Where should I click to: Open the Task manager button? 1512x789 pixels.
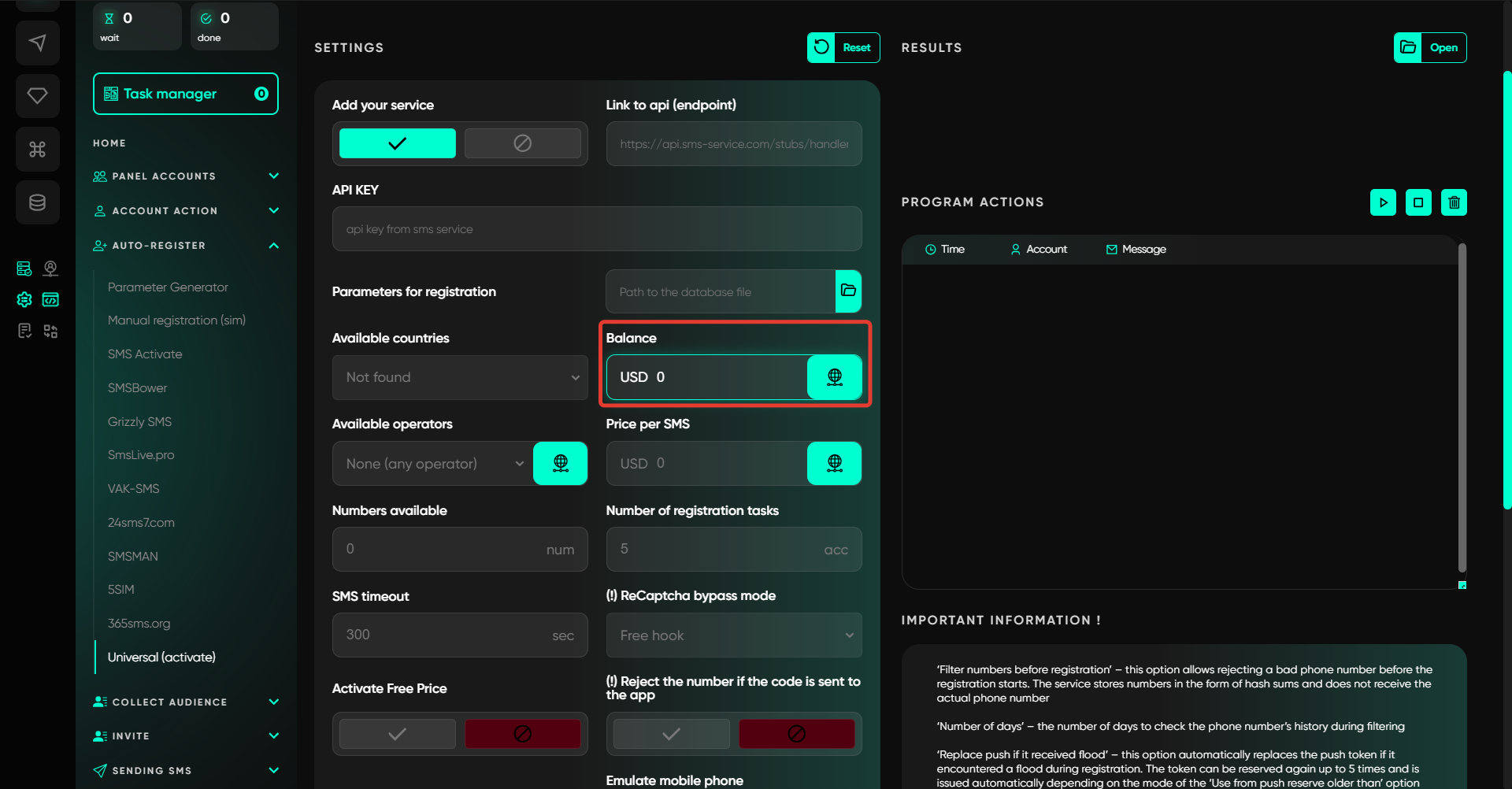coord(185,94)
